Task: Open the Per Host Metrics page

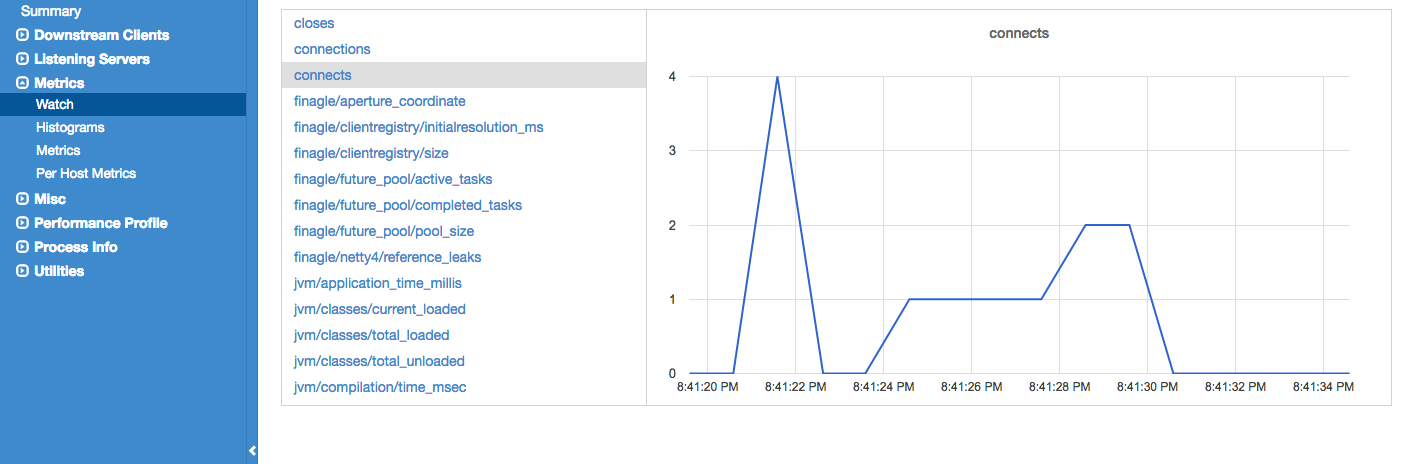Action: pos(86,173)
